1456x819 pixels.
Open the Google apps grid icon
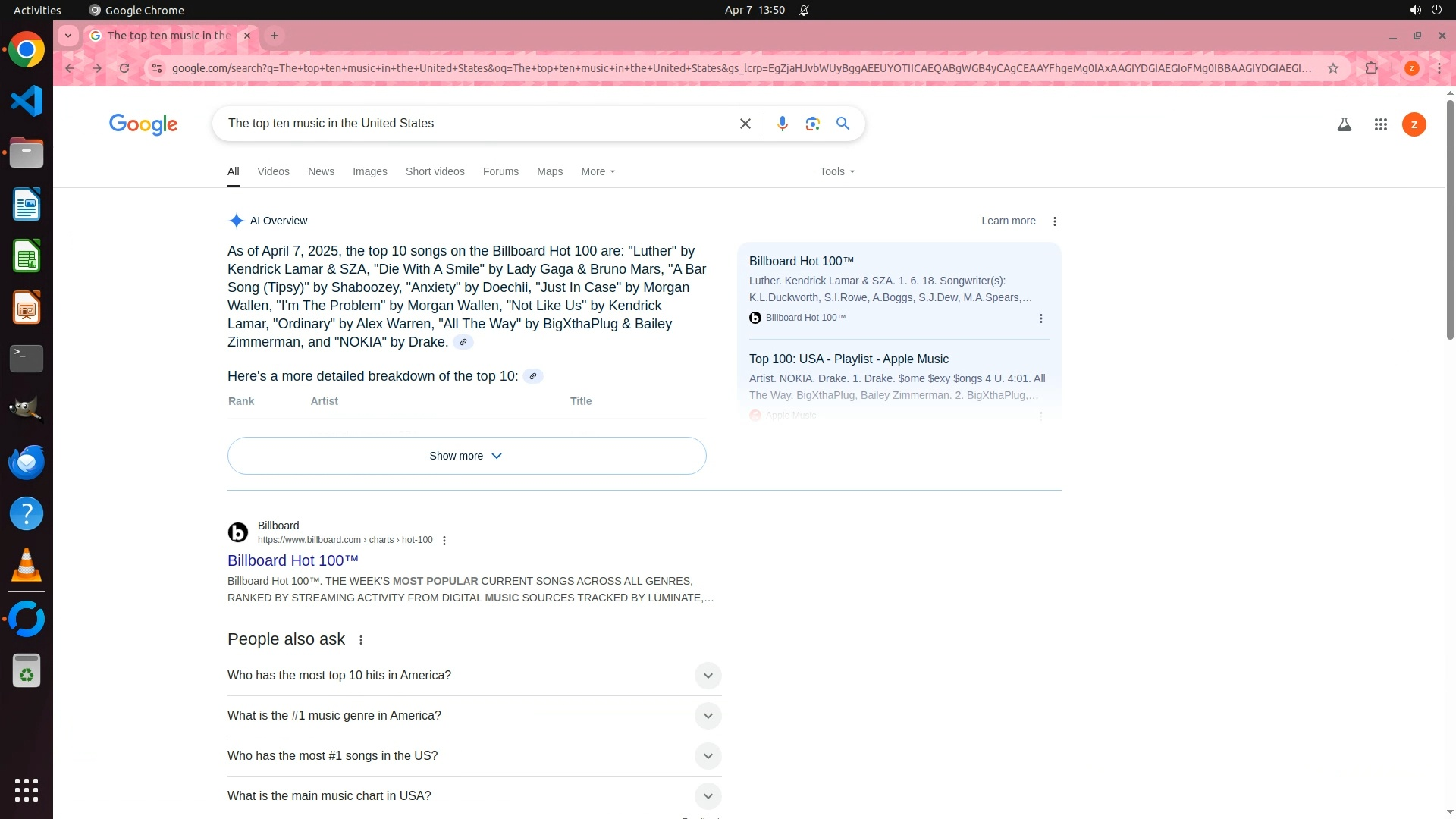[1380, 124]
